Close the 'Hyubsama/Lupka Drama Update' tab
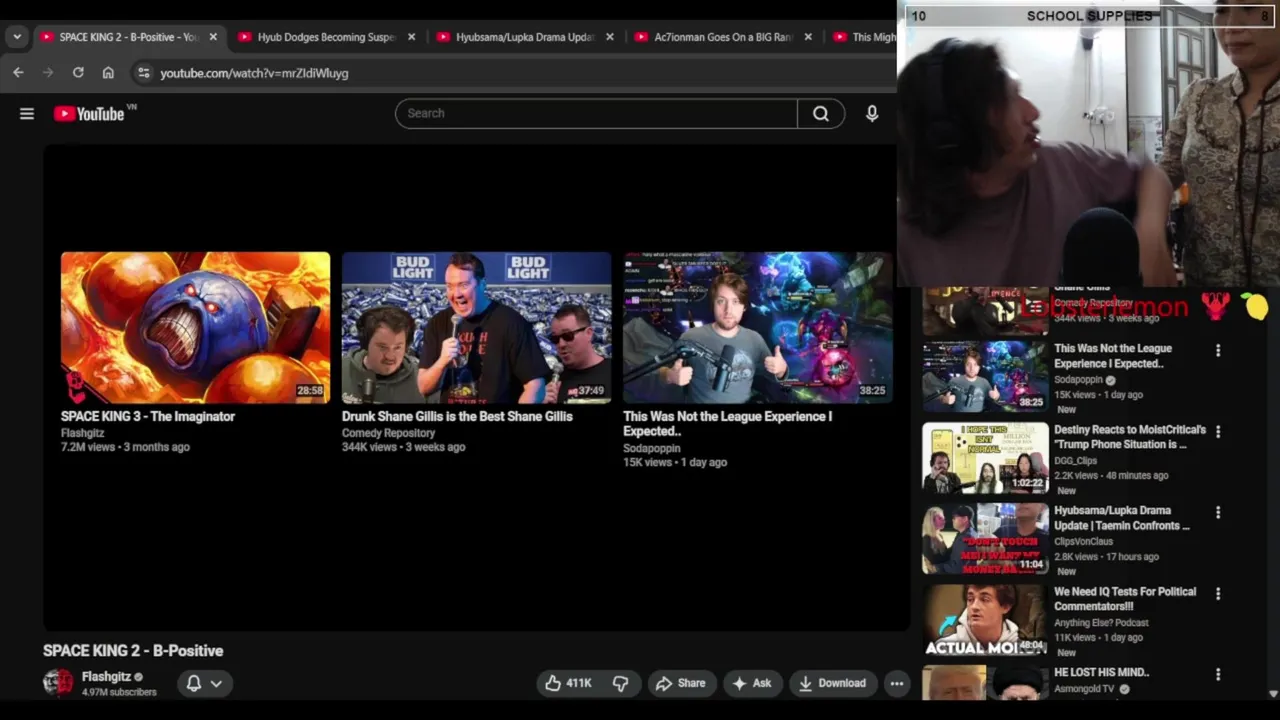The image size is (1280, 720). [610, 37]
